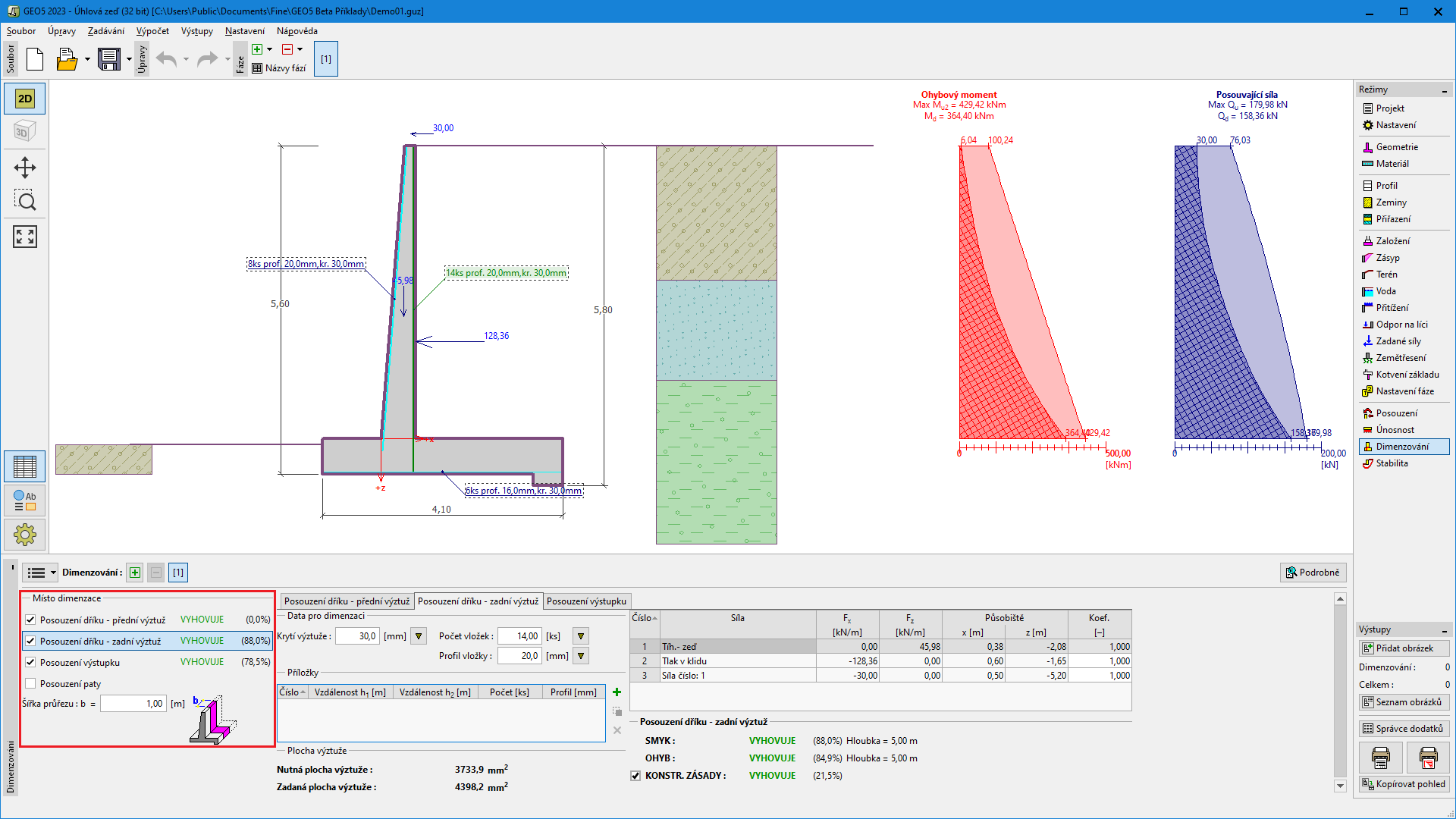Add a new dimensioning with green plus
1456x819 pixels.
[x=135, y=573]
